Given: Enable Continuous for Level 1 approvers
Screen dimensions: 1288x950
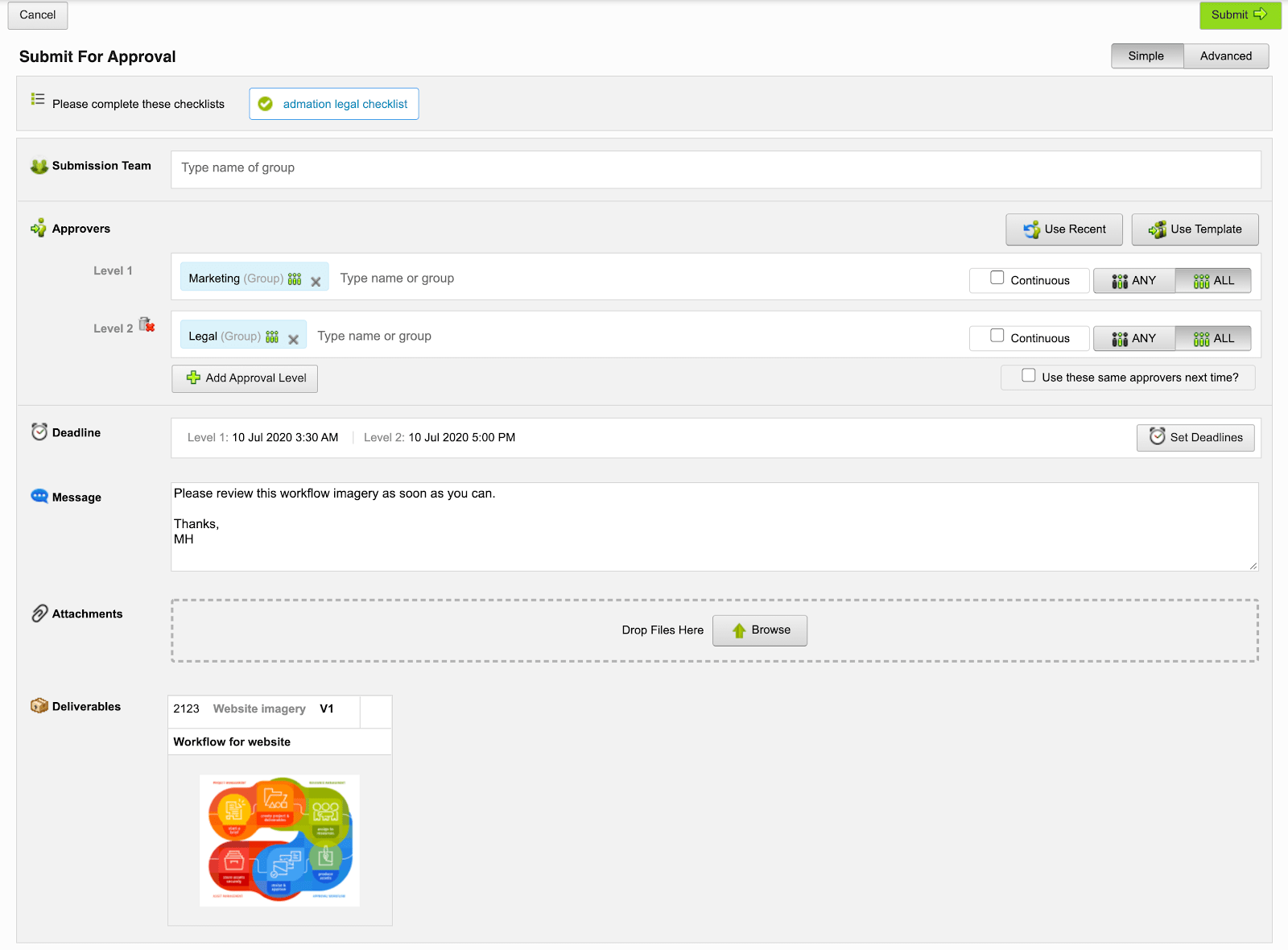Looking at the screenshot, I should pyautogui.click(x=997, y=277).
